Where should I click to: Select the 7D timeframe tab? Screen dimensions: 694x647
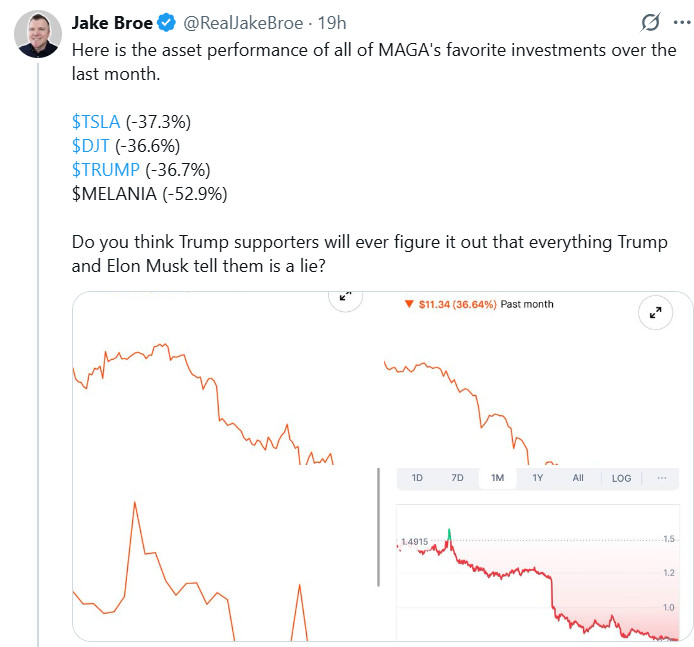point(457,478)
